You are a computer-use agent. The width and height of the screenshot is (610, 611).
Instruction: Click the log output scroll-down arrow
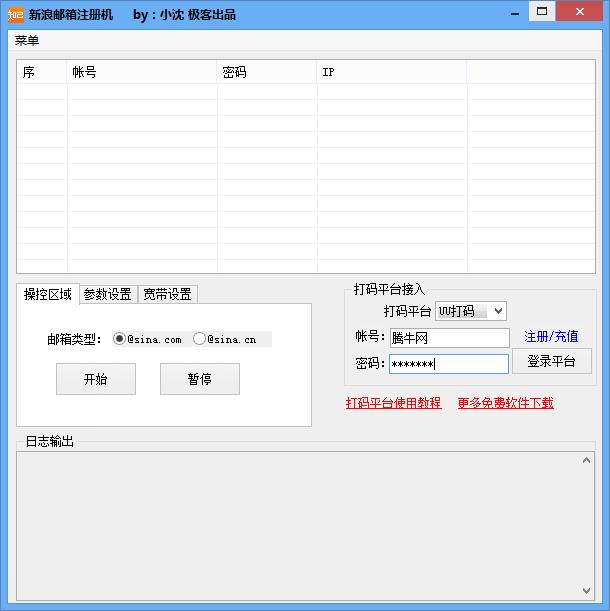coord(587,590)
